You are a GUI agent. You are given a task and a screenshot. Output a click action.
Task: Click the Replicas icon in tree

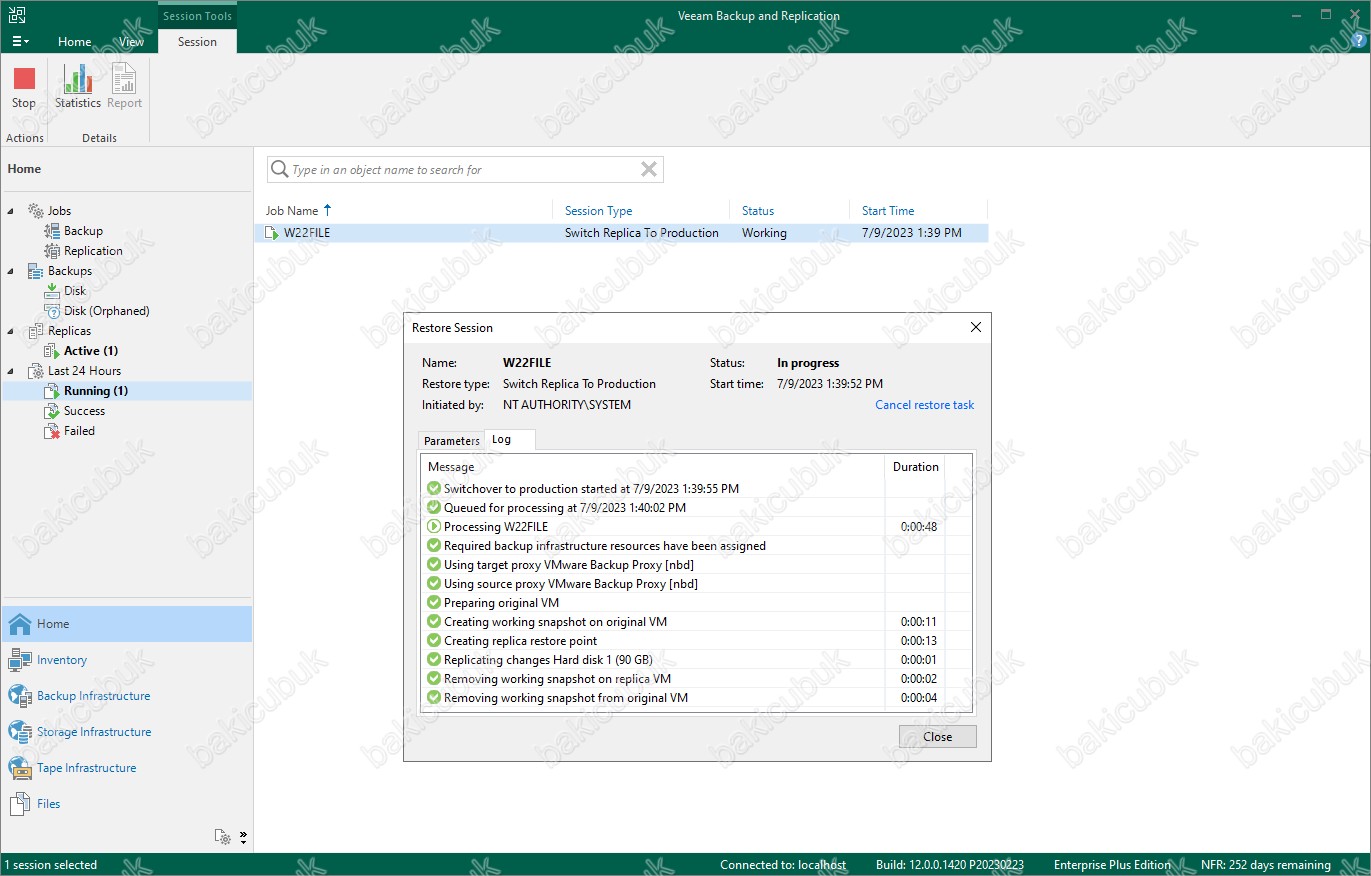(36, 331)
